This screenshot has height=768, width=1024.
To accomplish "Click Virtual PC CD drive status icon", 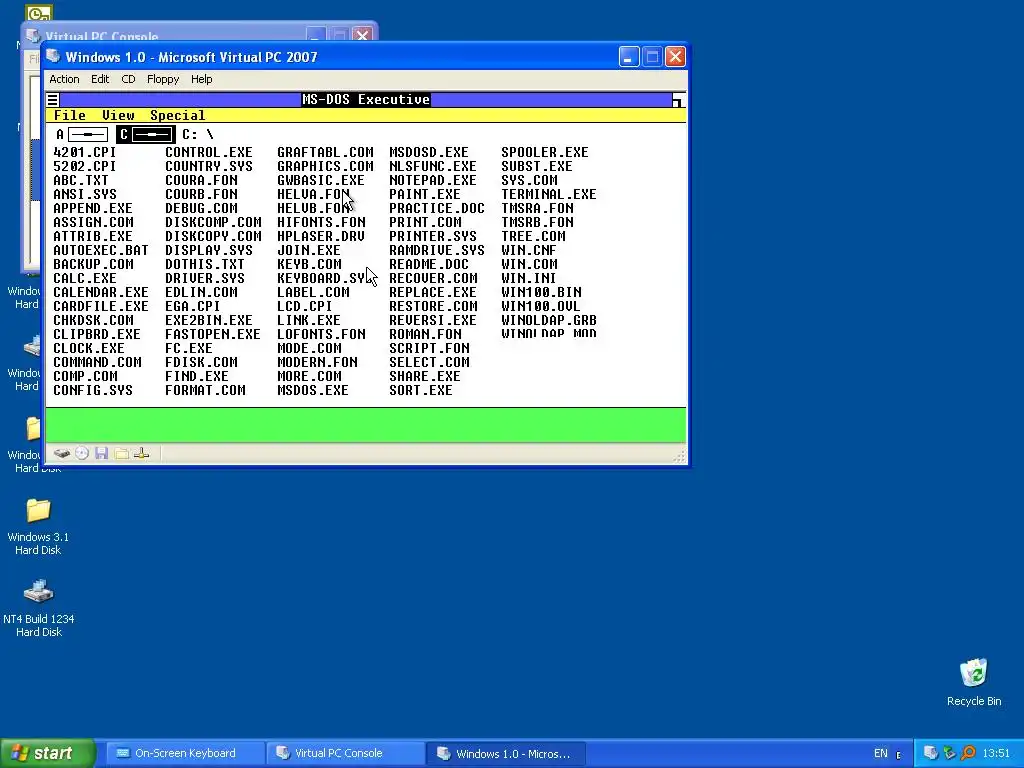I will 82,453.
